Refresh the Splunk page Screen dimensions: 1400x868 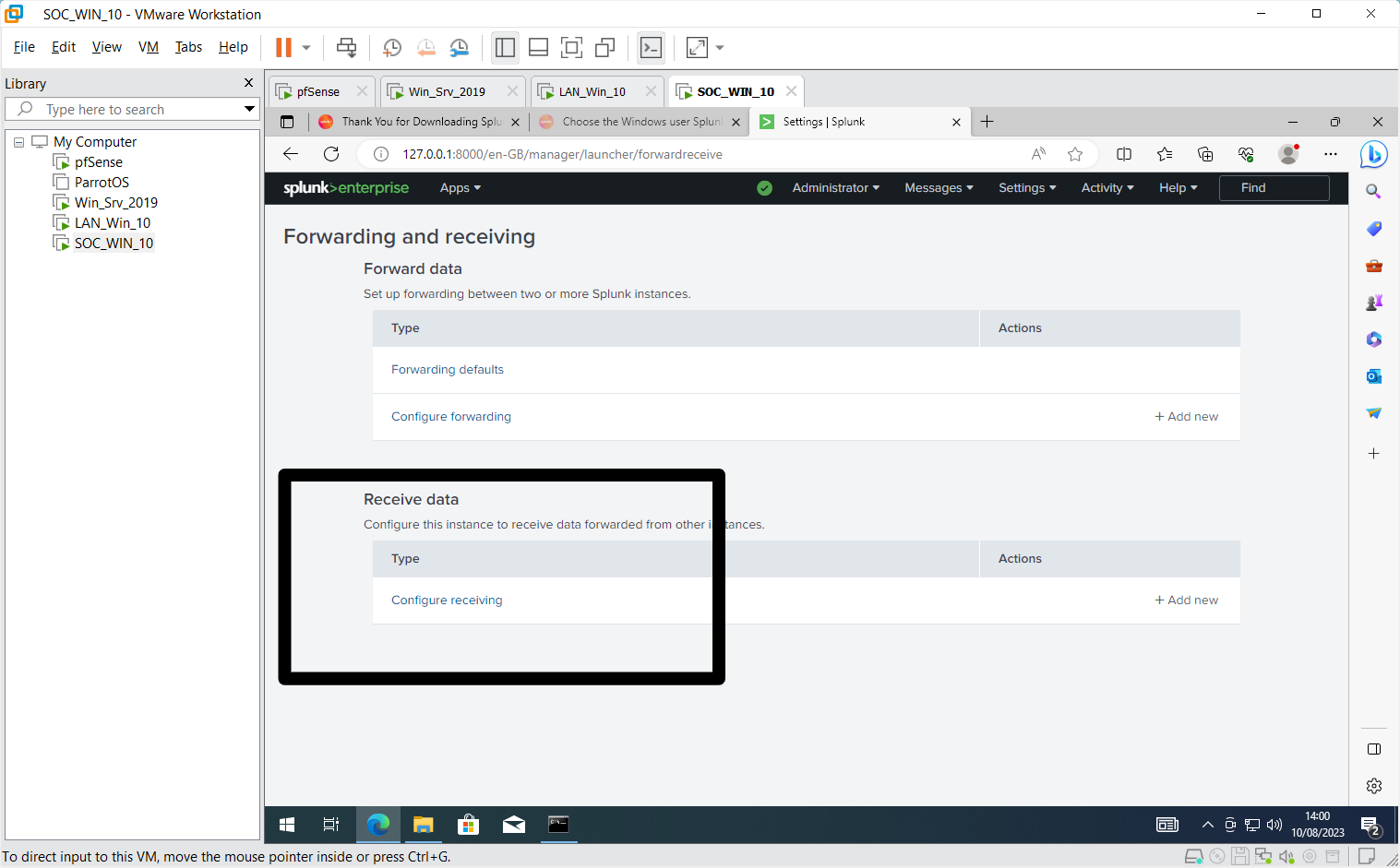coord(331,154)
